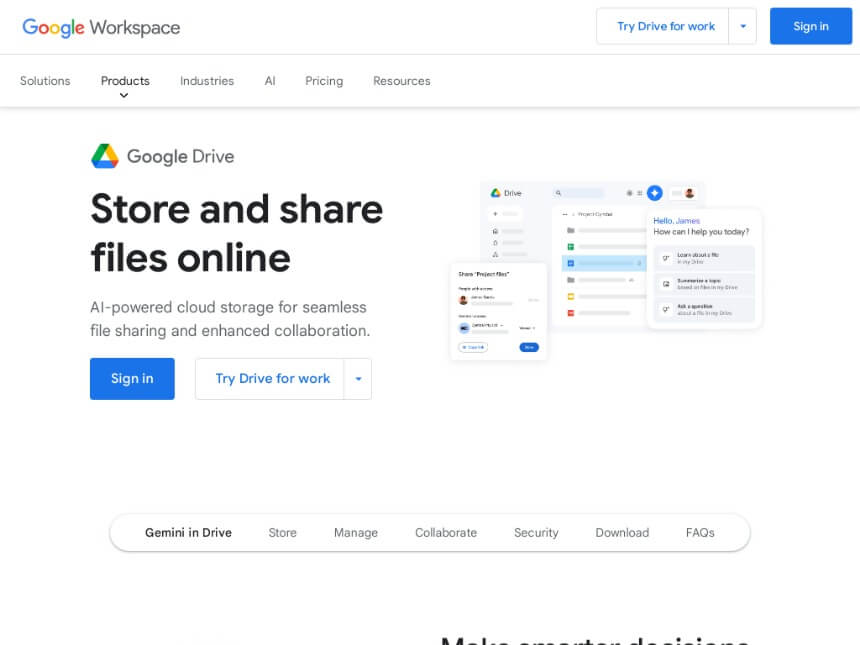Click the search magnifier in the Drive illustration
This screenshot has height=645, width=860.
(559, 193)
